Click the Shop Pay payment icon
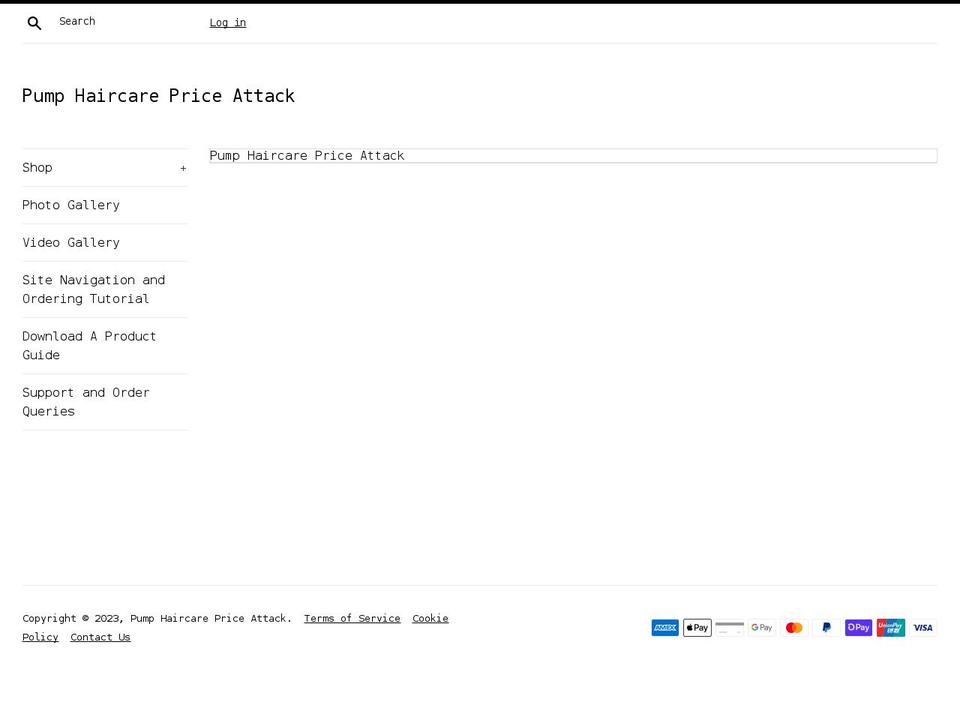This screenshot has width=960, height=720. pos(858,628)
